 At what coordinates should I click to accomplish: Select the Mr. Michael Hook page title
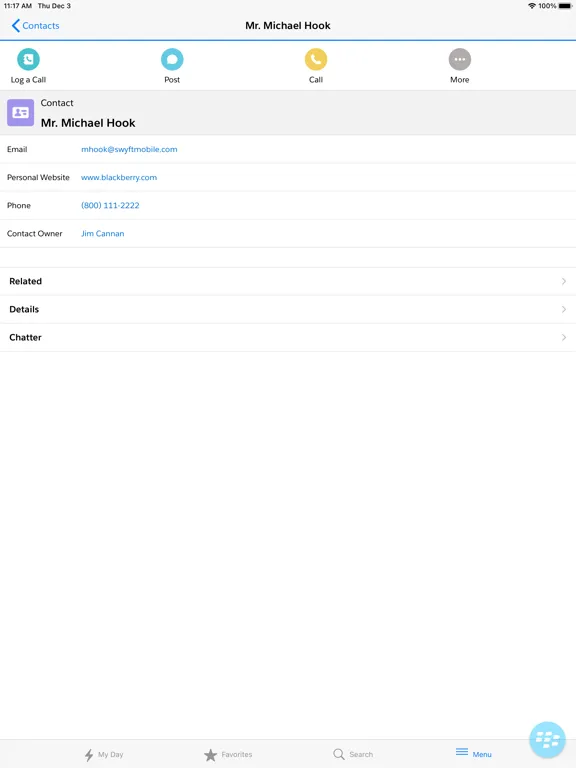click(x=288, y=25)
